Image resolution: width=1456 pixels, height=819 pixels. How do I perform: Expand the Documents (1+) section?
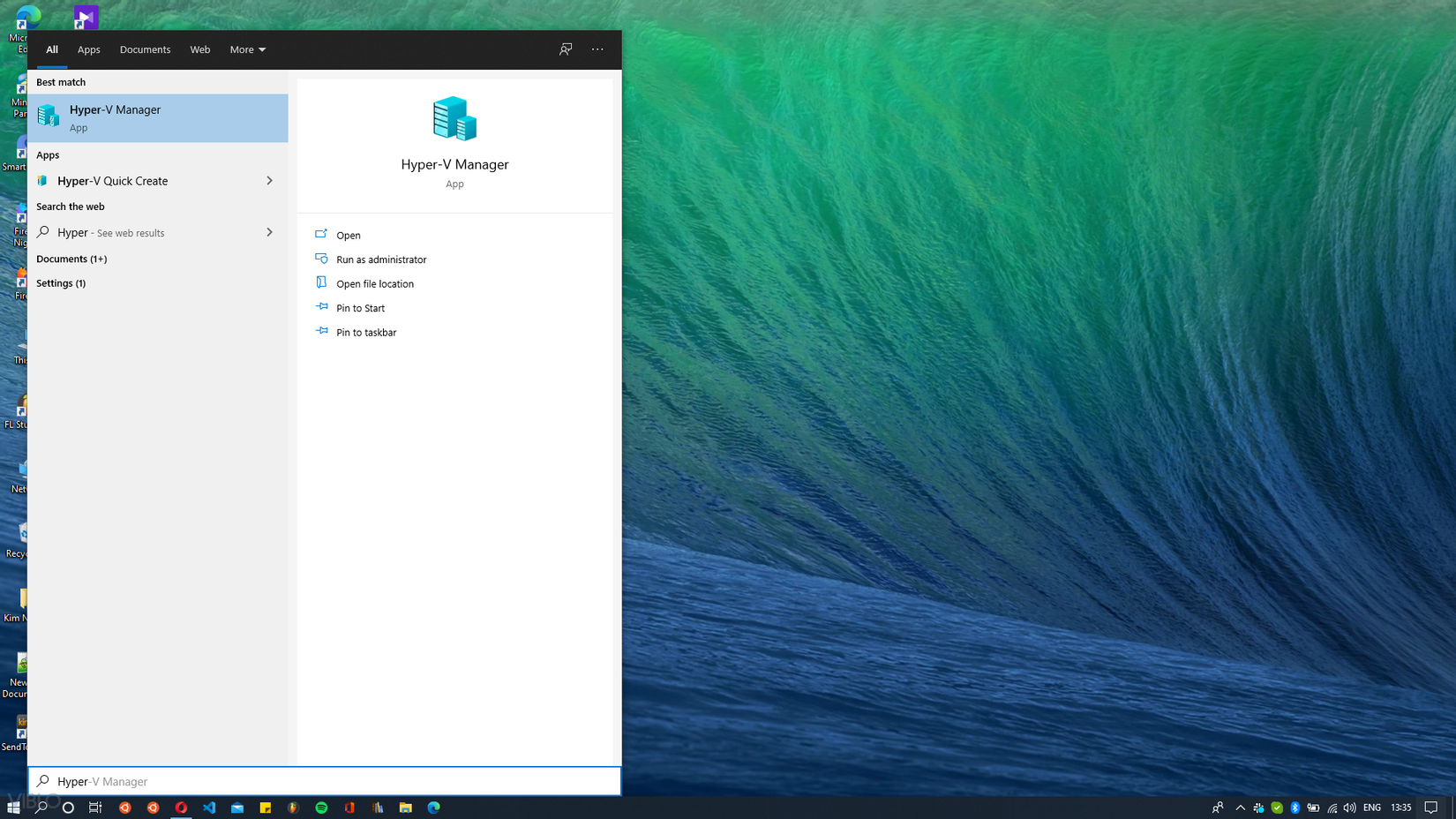tap(71, 259)
